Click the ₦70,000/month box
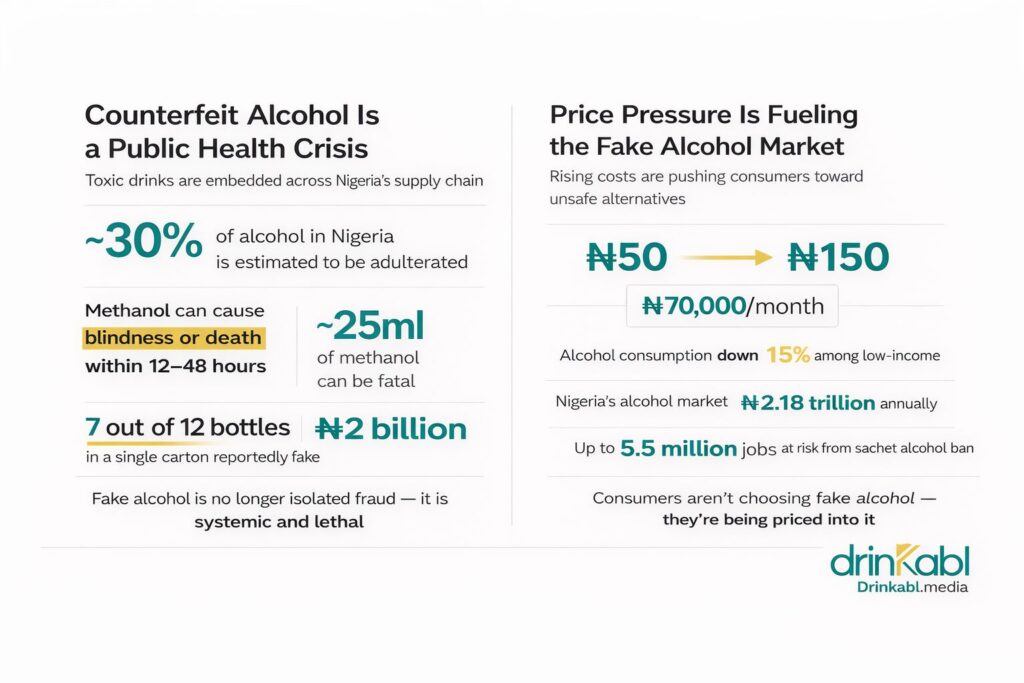The width and height of the screenshot is (1024, 683). [x=732, y=306]
